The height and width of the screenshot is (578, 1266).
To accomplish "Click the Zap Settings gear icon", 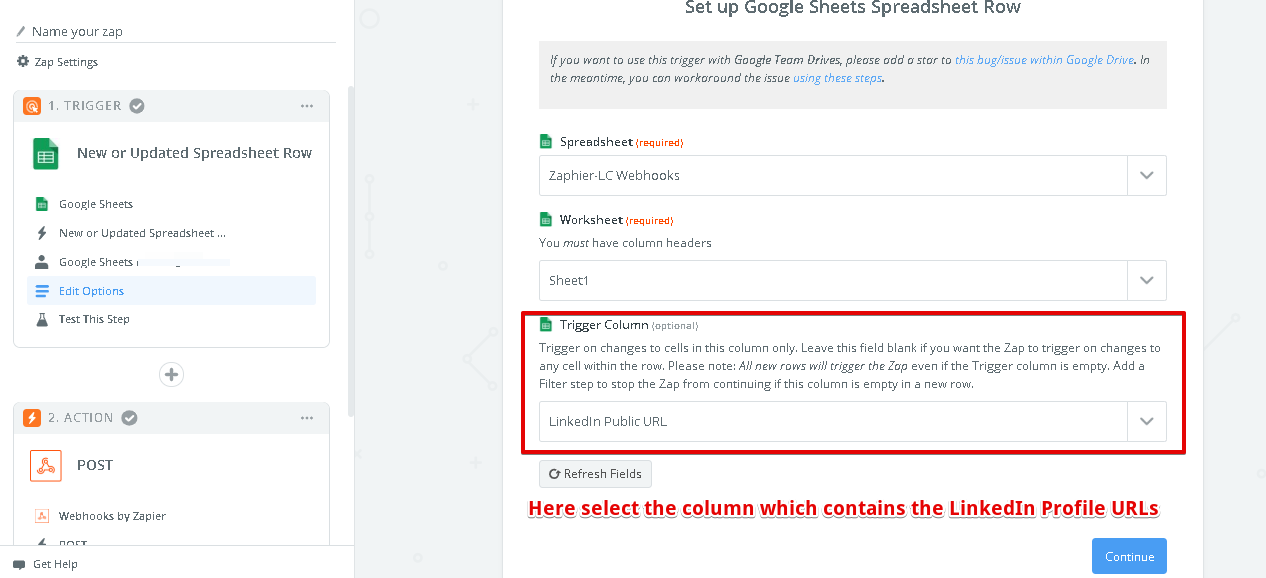I will (23, 62).
